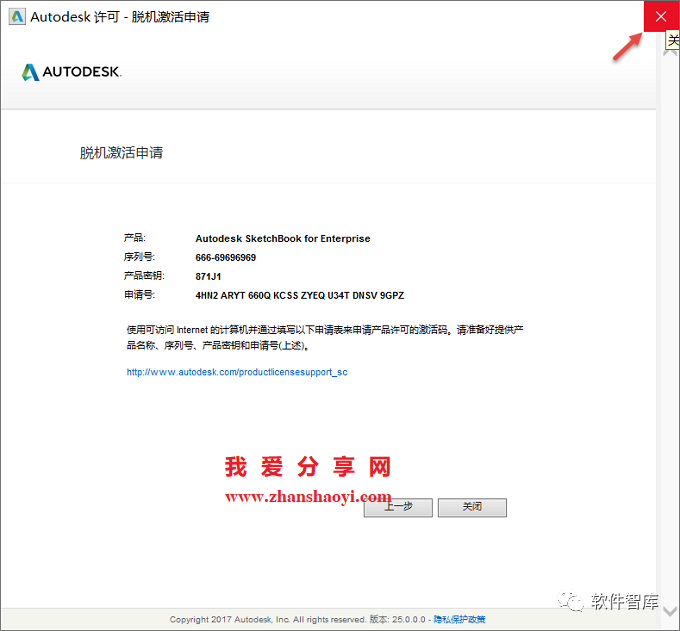Click the serial number 666-69696969
Screen dimensions: 680x631
(x=226, y=258)
